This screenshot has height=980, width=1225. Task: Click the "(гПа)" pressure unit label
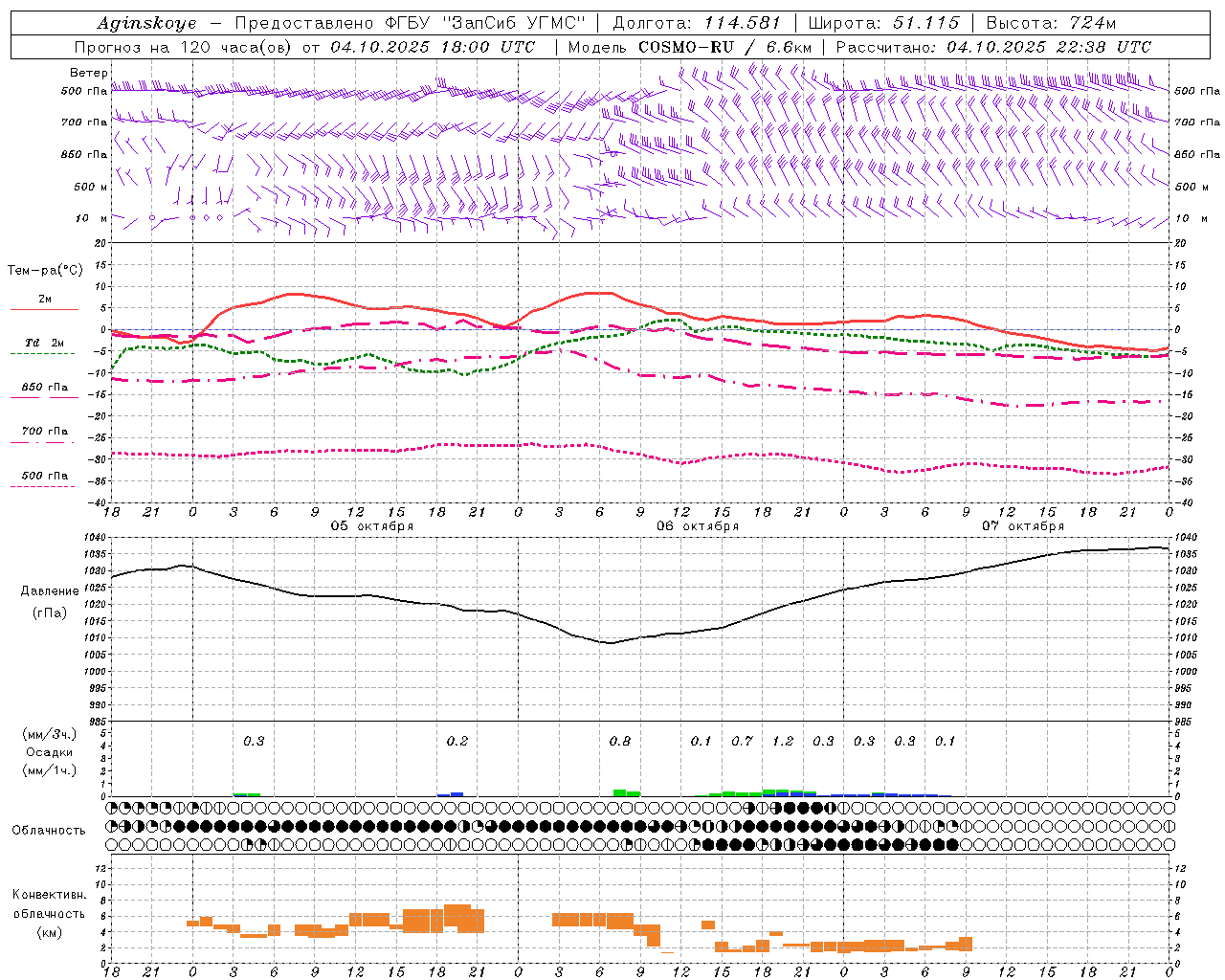point(50,612)
